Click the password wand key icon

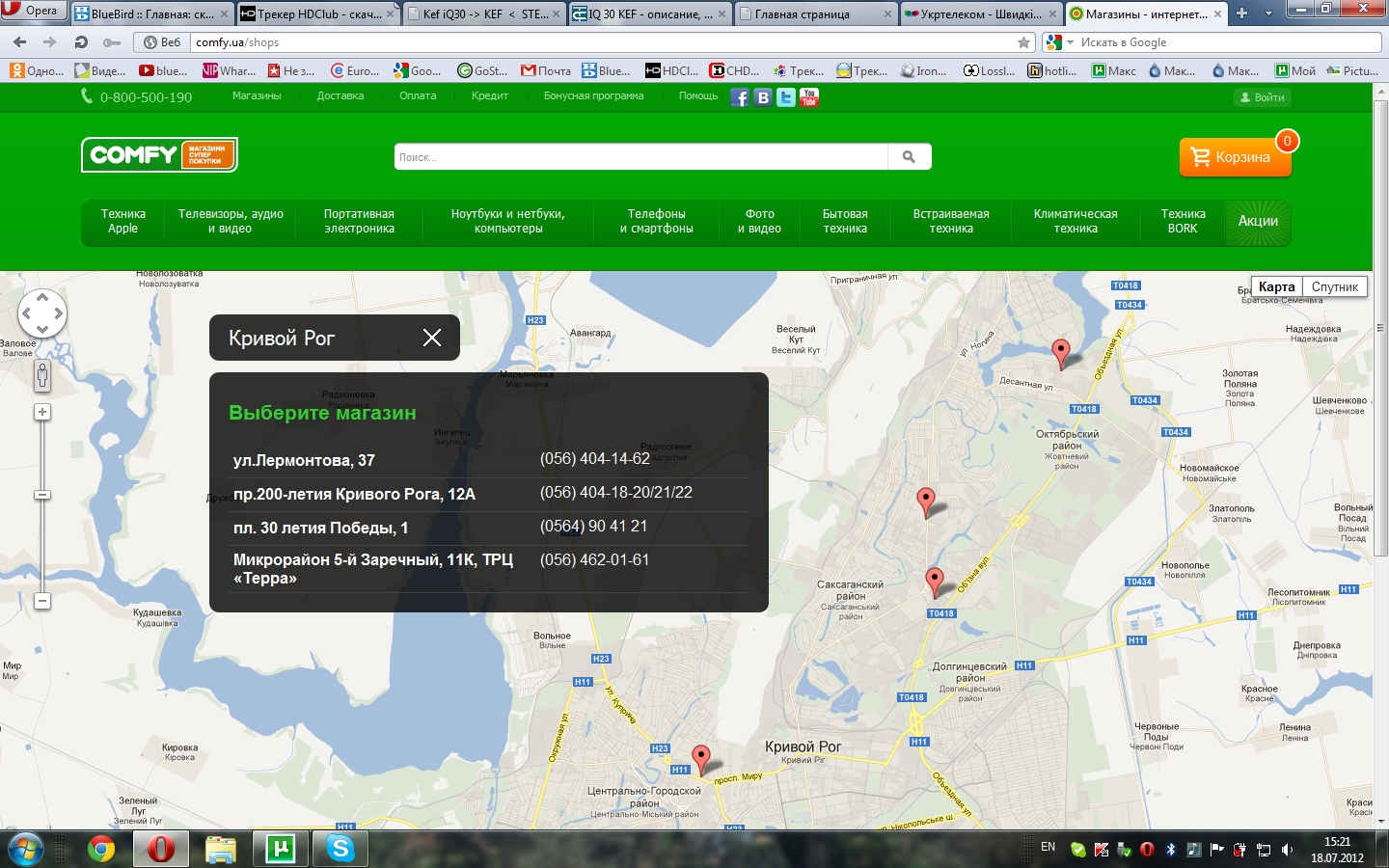pyautogui.click(x=113, y=42)
